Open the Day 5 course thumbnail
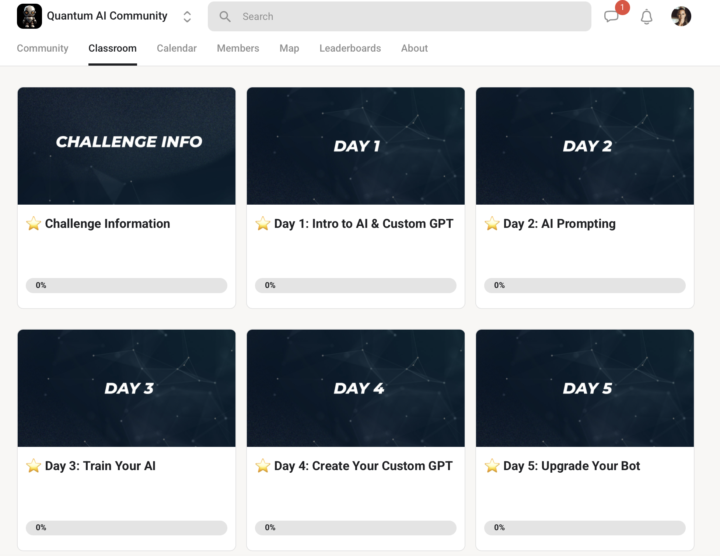Viewport: 720px width, 556px height. click(585, 388)
